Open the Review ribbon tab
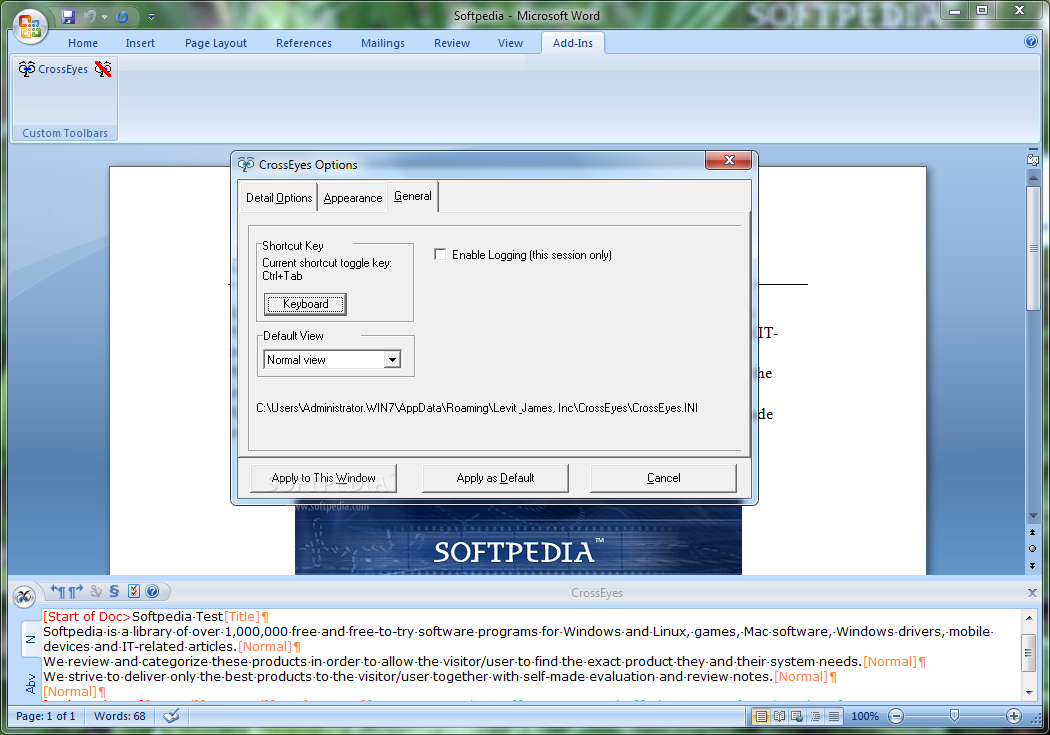 pos(452,43)
